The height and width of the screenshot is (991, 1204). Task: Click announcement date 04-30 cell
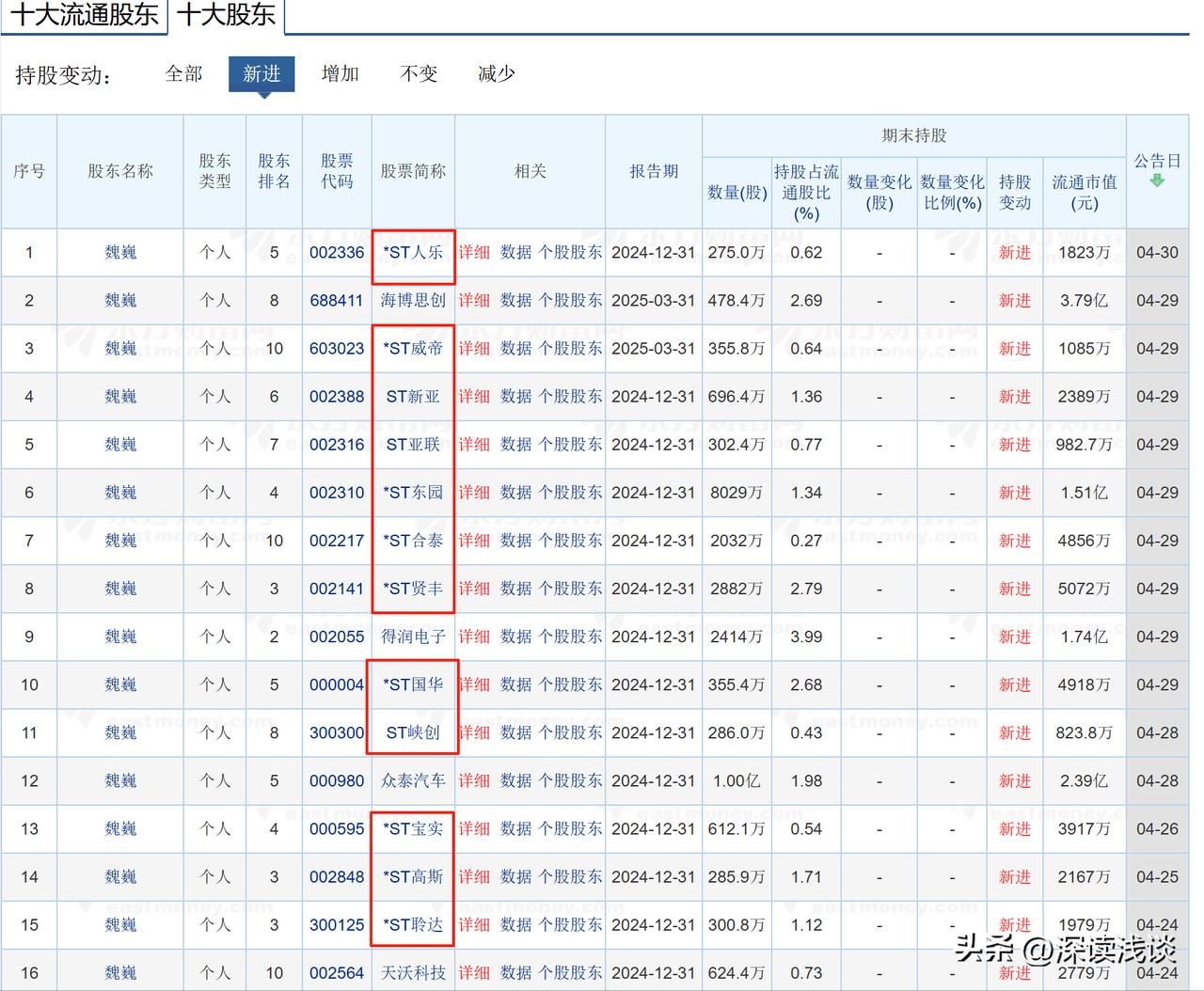pos(1157,252)
